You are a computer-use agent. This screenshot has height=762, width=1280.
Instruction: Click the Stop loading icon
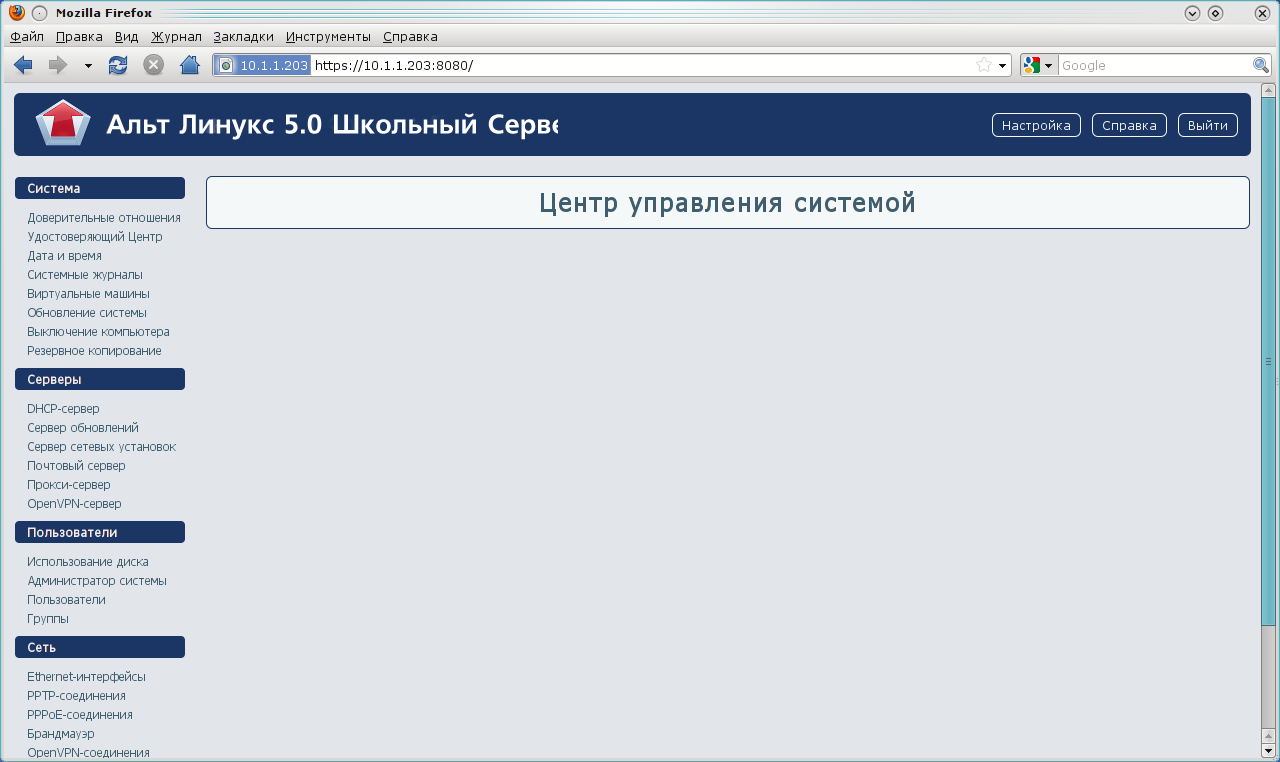pos(153,65)
